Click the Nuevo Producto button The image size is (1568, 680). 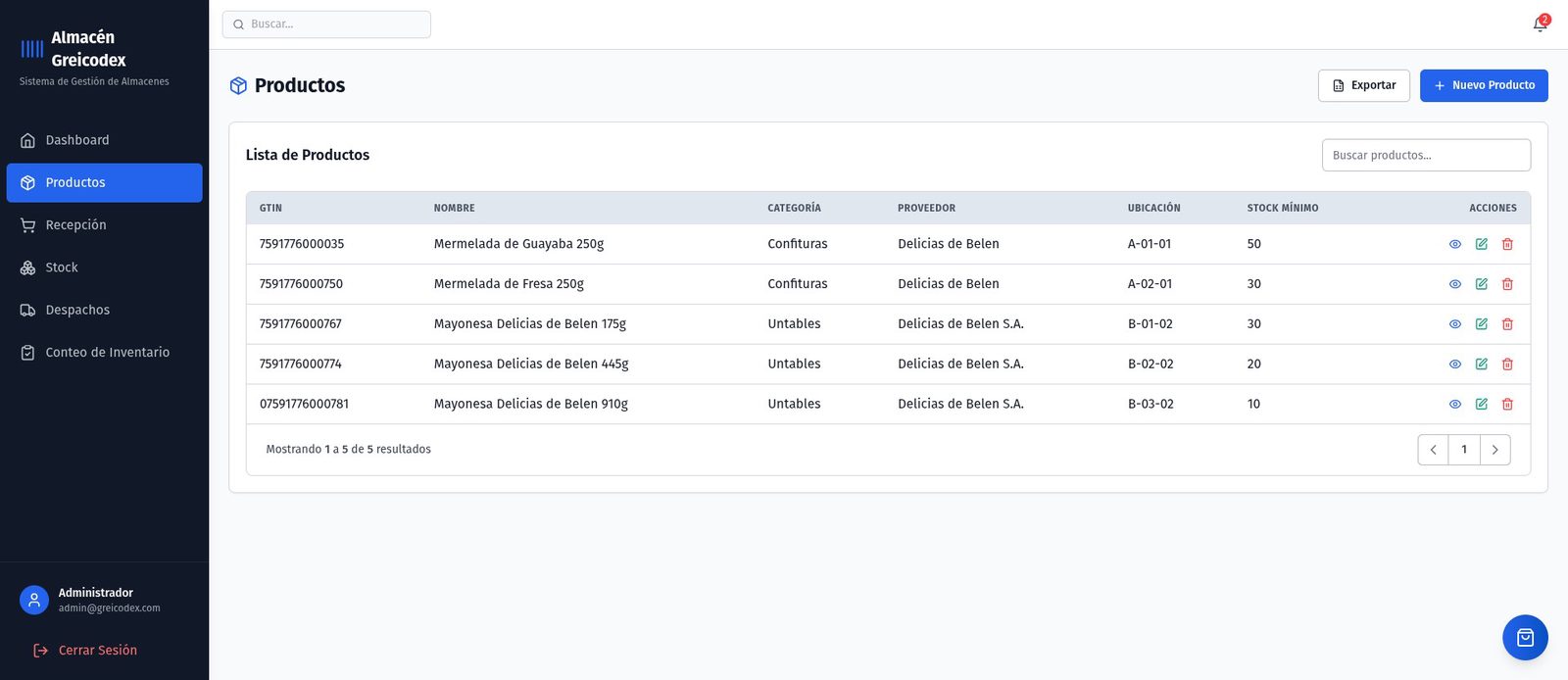pos(1484,85)
